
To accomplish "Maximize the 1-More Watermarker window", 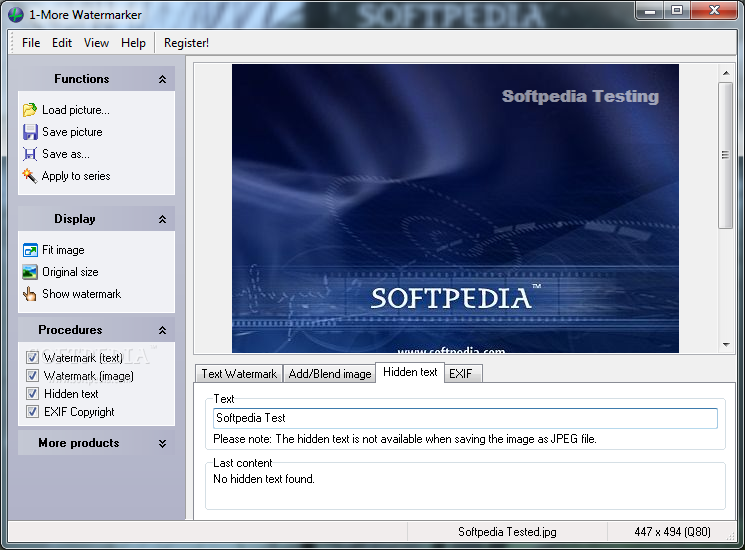I will click(x=677, y=10).
